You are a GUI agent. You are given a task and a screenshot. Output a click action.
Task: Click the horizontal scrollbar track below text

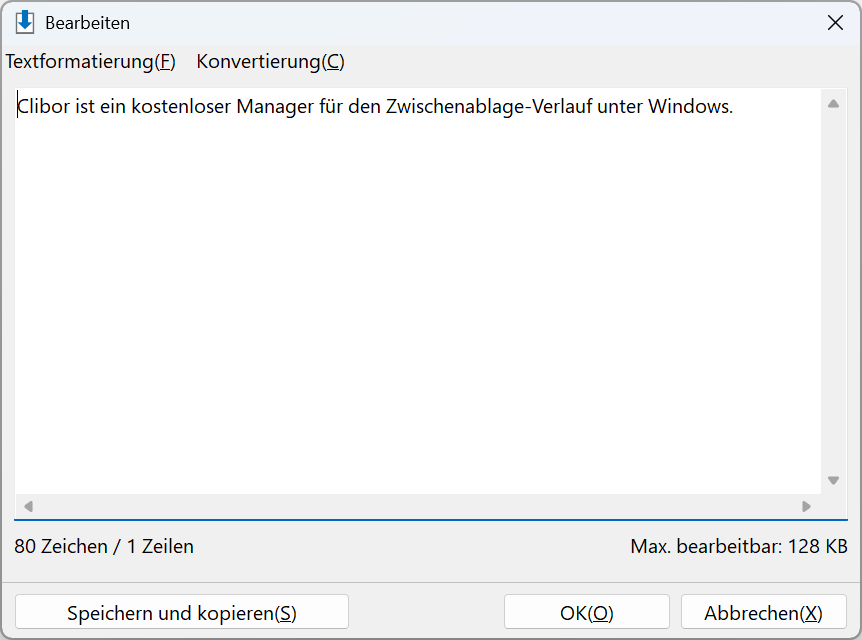coord(418,506)
